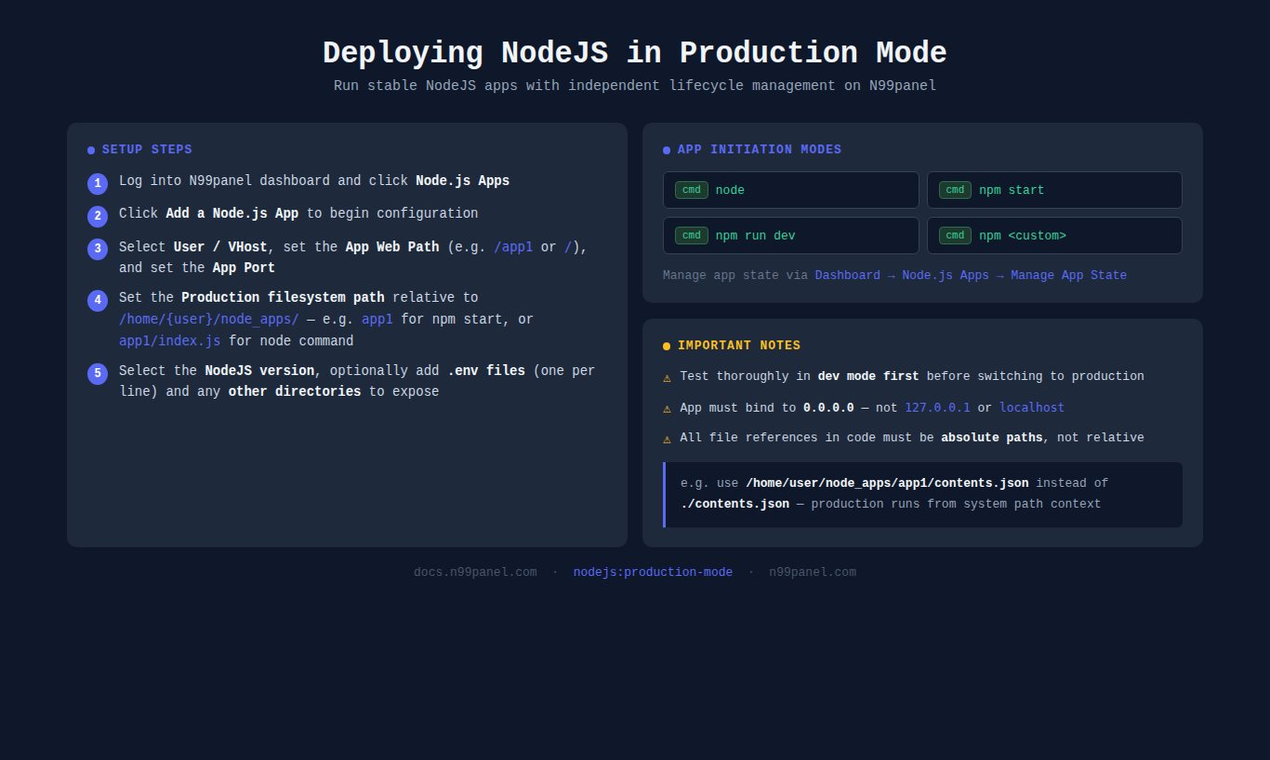1270x760 pixels.
Task: Click the '0.0.0.0' bind address text
Action: 829,408
